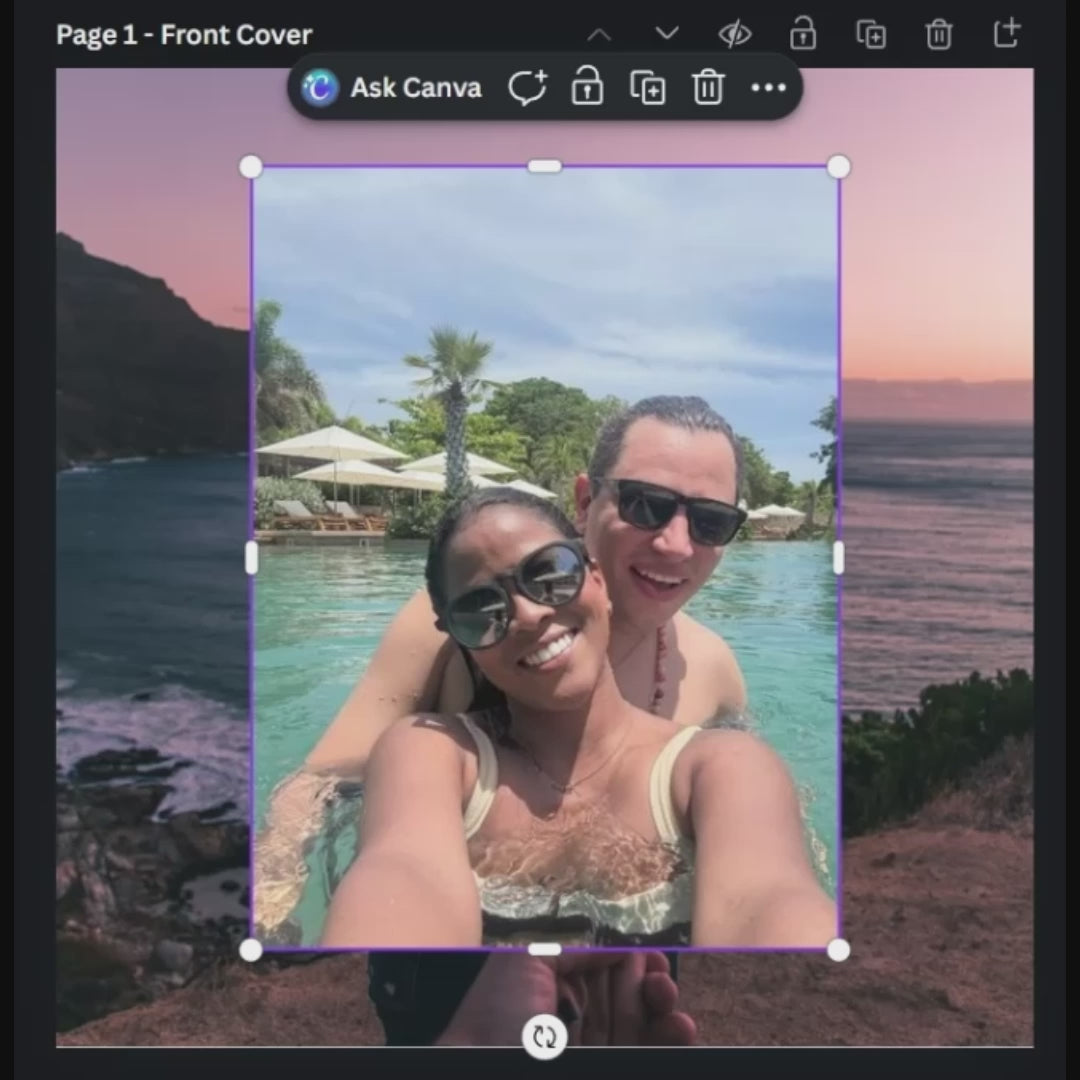Expand the page with the down chevron
The width and height of the screenshot is (1080, 1080).
[x=666, y=33]
